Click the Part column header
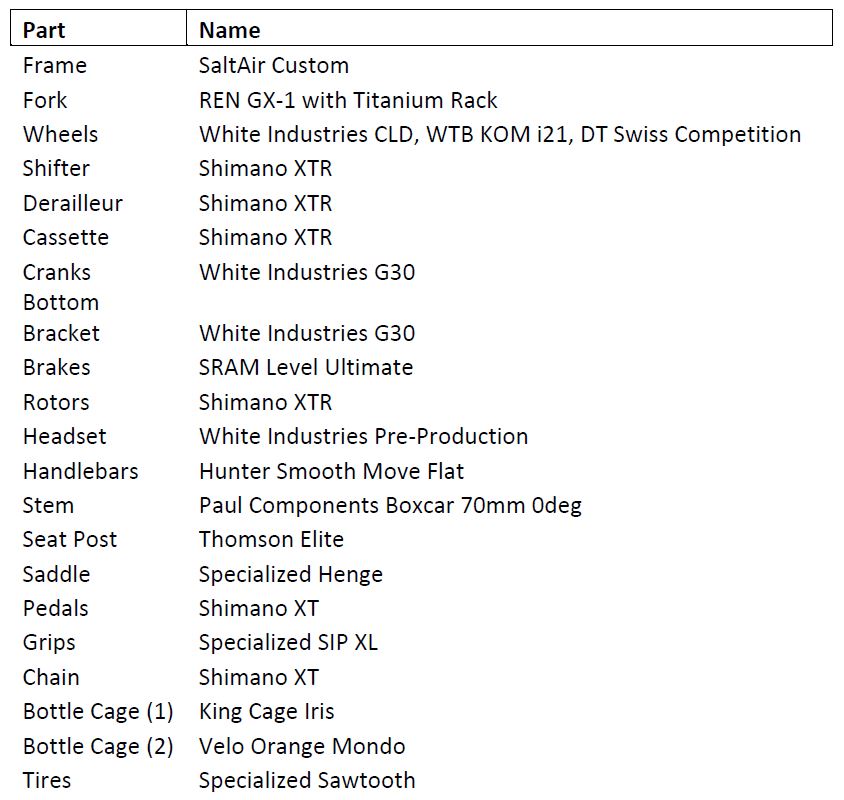Viewport: 844px width, 800px height. [45, 30]
